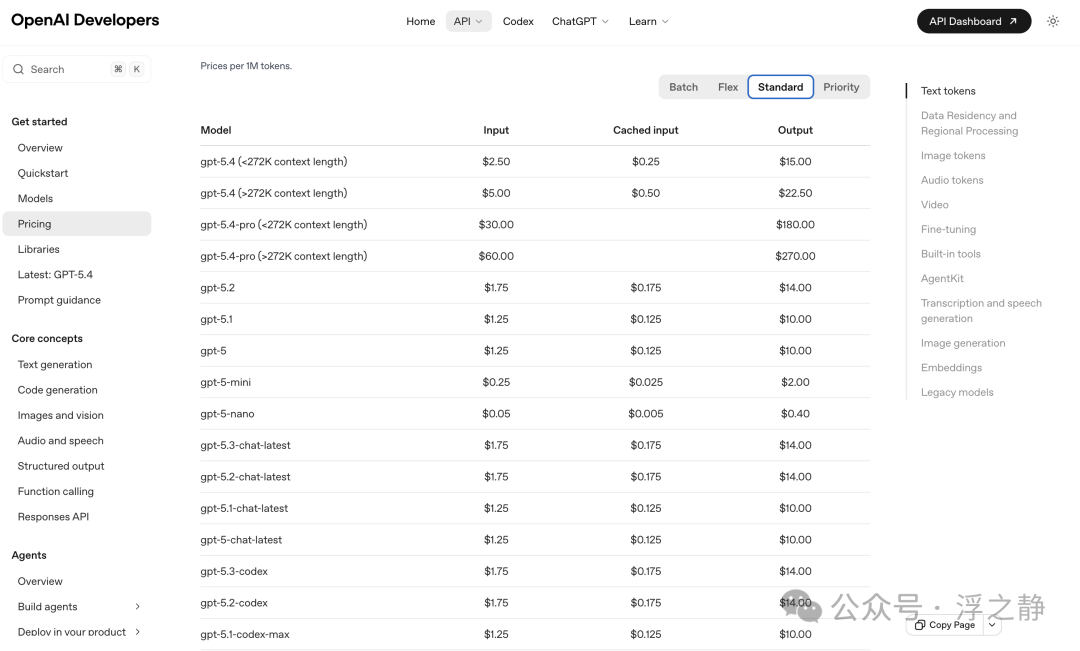Select Pricing in the sidebar

click(x=76, y=224)
